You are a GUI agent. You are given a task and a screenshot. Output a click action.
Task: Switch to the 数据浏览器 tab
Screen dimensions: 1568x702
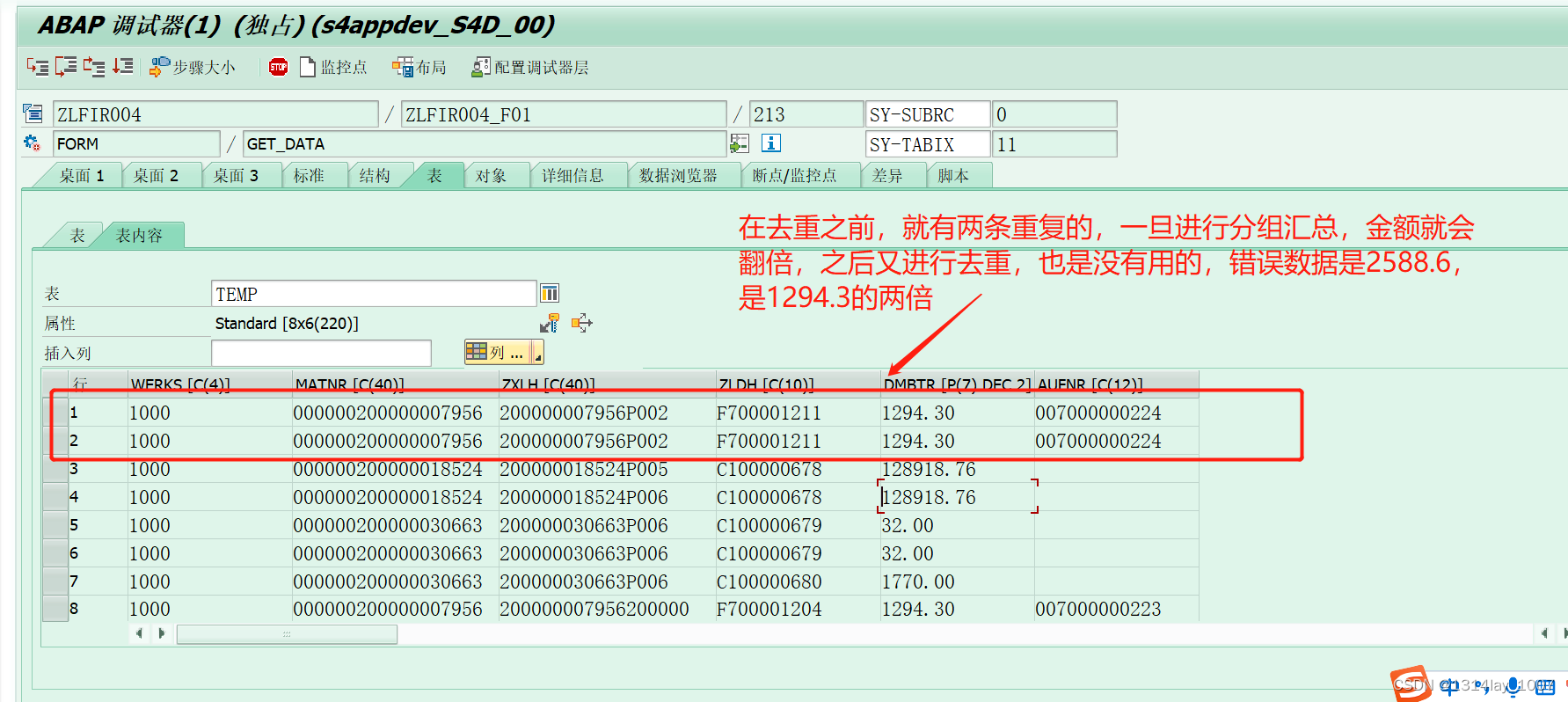click(678, 176)
